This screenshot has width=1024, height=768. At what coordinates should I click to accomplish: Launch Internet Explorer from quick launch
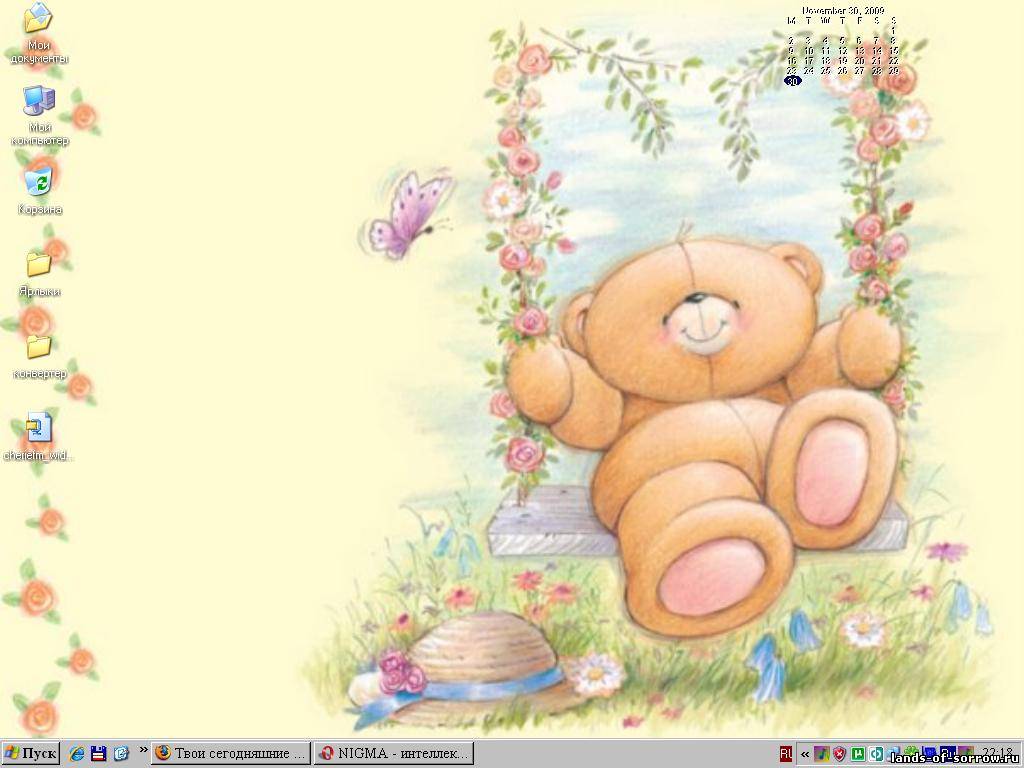click(x=77, y=754)
